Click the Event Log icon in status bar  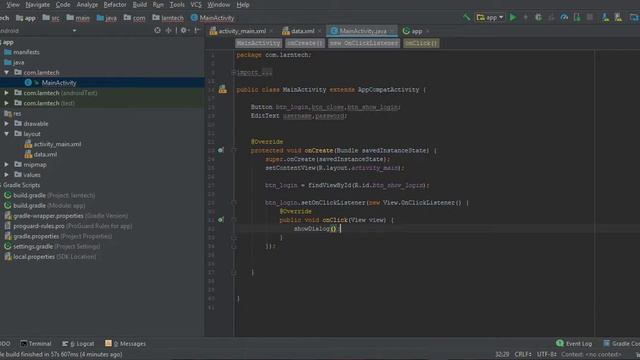tap(560, 343)
